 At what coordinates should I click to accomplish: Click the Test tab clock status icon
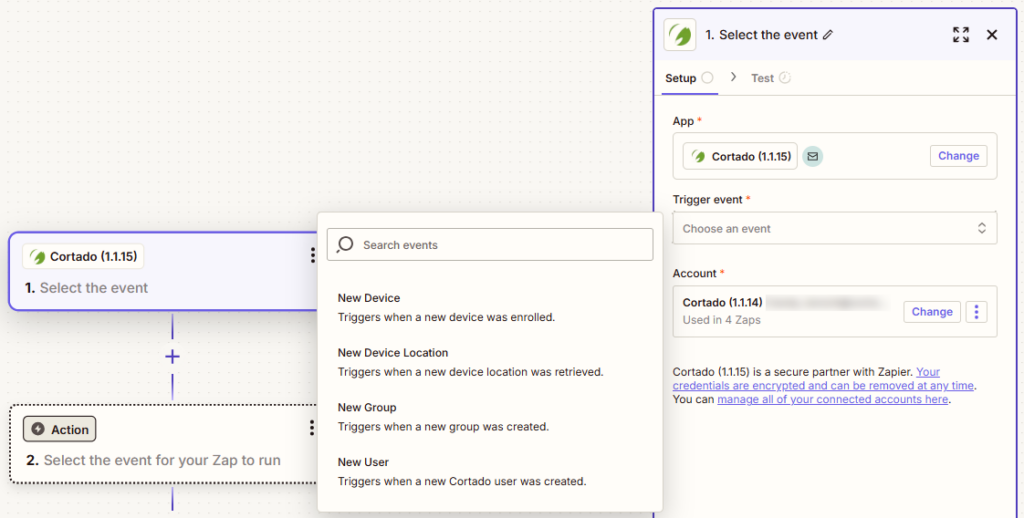(785, 78)
